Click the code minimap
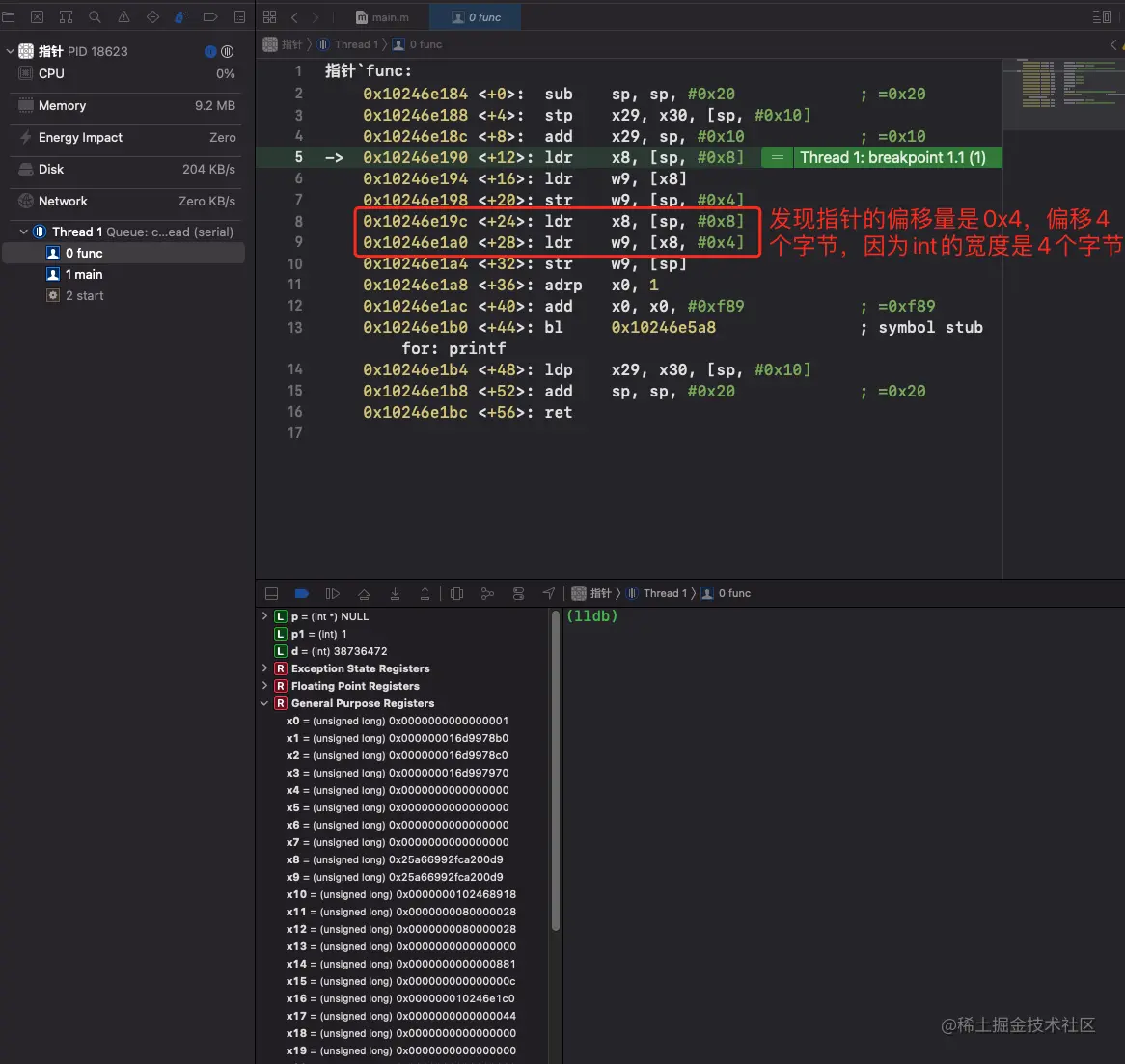This screenshot has height=1064, width=1125. (x=1063, y=94)
